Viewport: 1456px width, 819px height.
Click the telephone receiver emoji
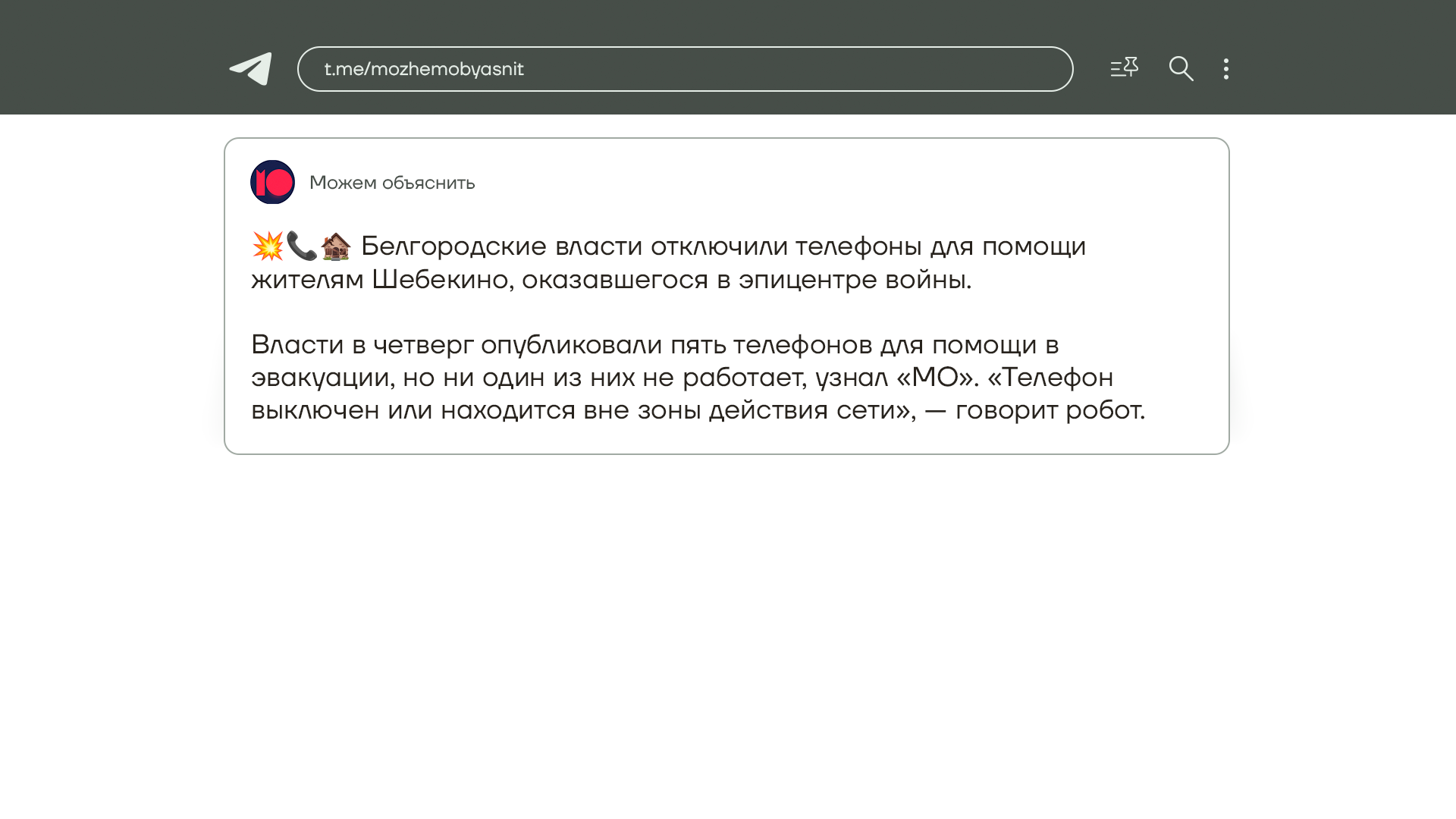coord(302,246)
